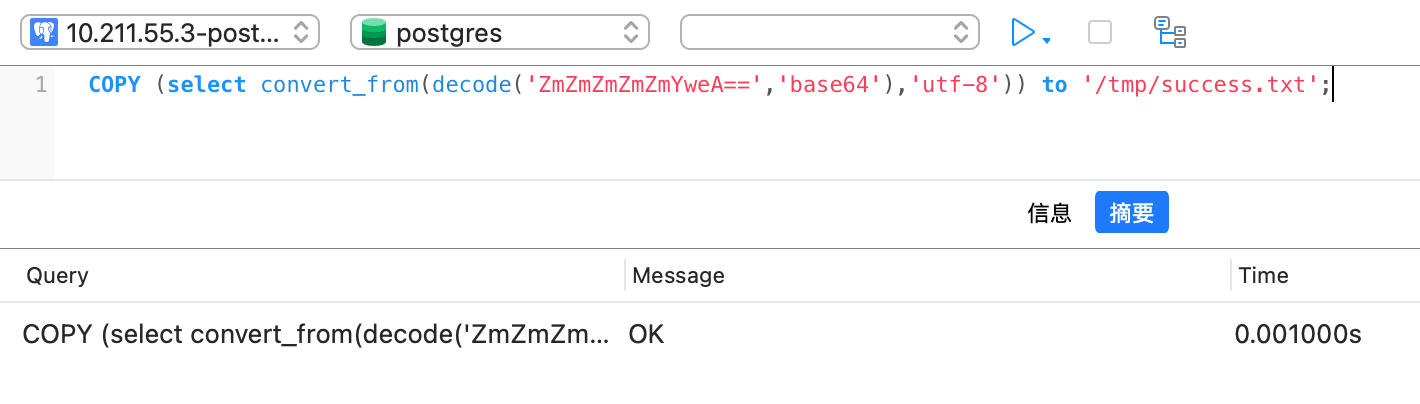Image resolution: width=1420 pixels, height=404 pixels.
Task: Switch to the 信息 tab
Action: click(1049, 212)
